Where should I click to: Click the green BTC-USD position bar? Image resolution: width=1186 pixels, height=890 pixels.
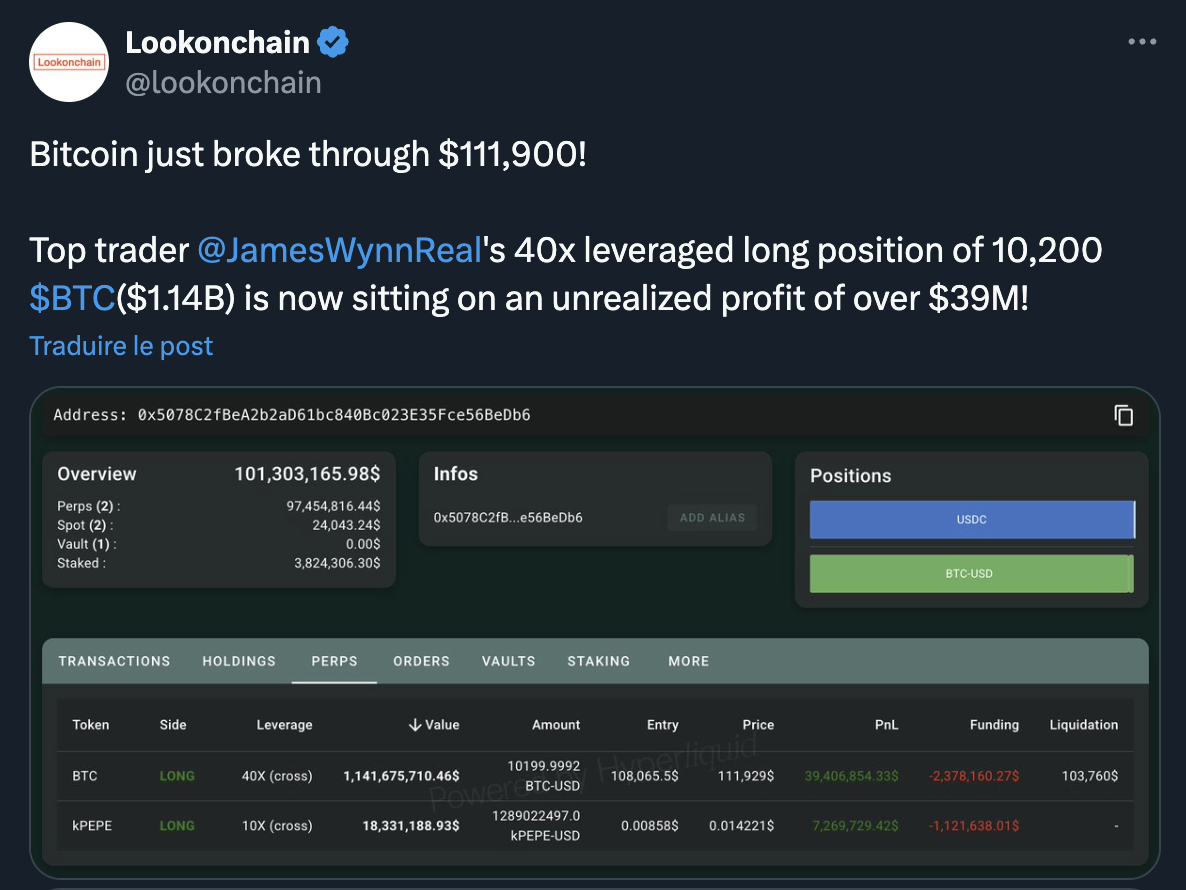click(x=969, y=574)
